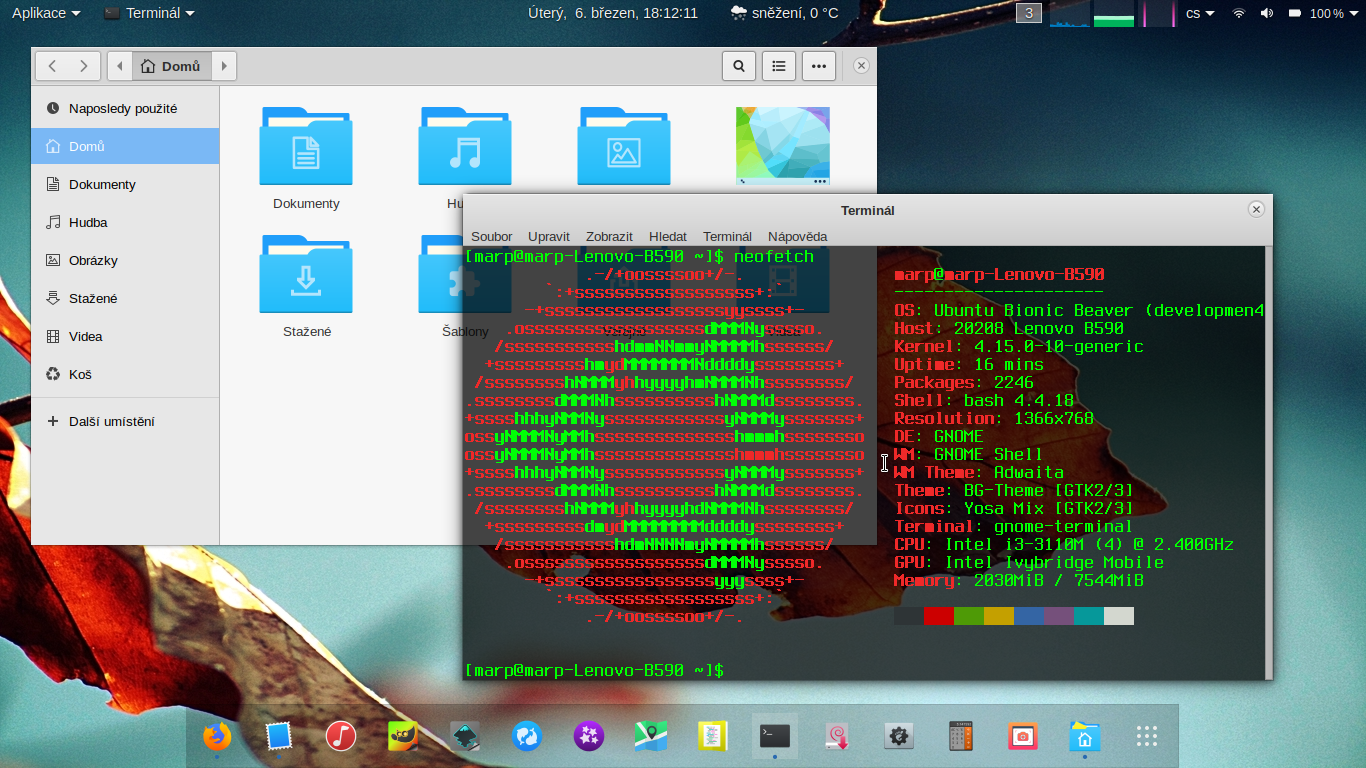Click the volume speaker icon
The height and width of the screenshot is (768, 1366).
(1267, 13)
